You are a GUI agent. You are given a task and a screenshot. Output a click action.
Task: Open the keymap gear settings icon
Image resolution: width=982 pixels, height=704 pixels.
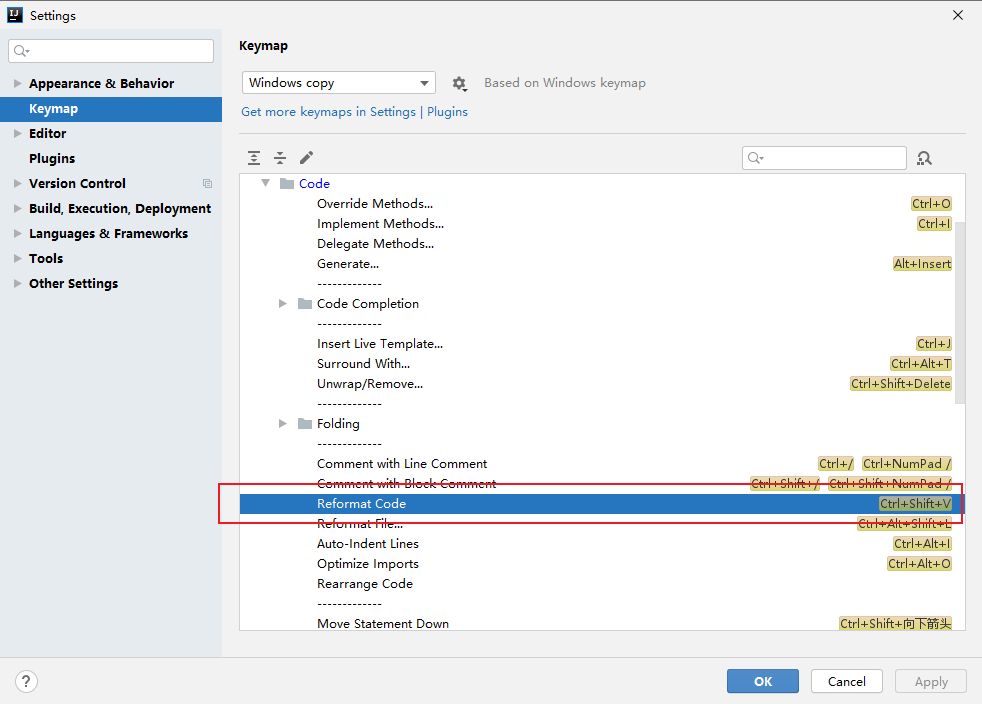point(459,83)
